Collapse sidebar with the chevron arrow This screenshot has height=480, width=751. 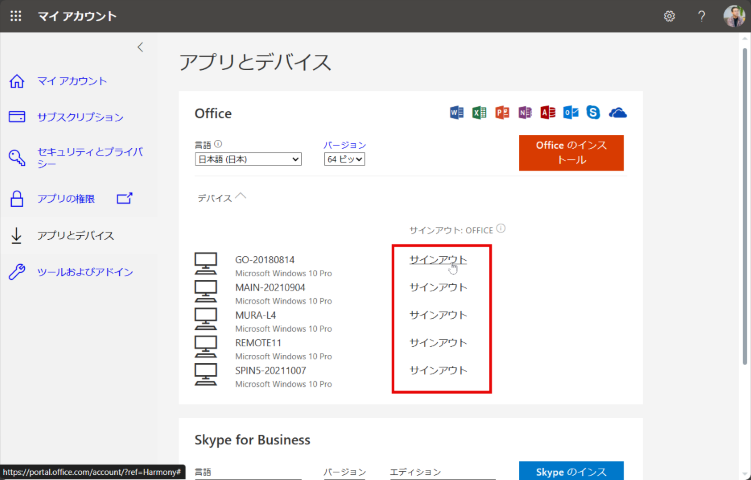(140, 47)
